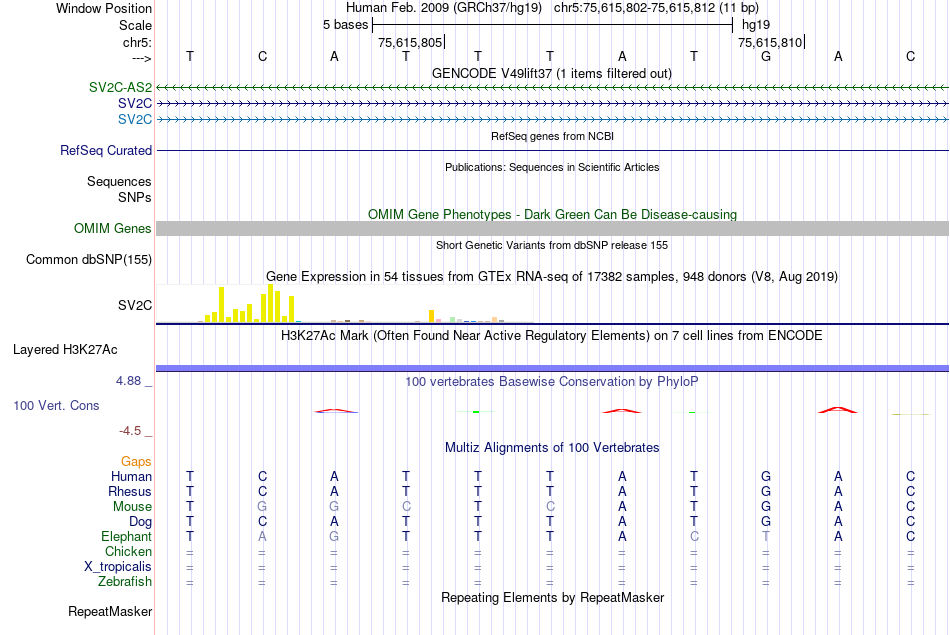The width and height of the screenshot is (950, 635).
Task: Click the hg19 label beside the scale bar
Action: pos(756,25)
